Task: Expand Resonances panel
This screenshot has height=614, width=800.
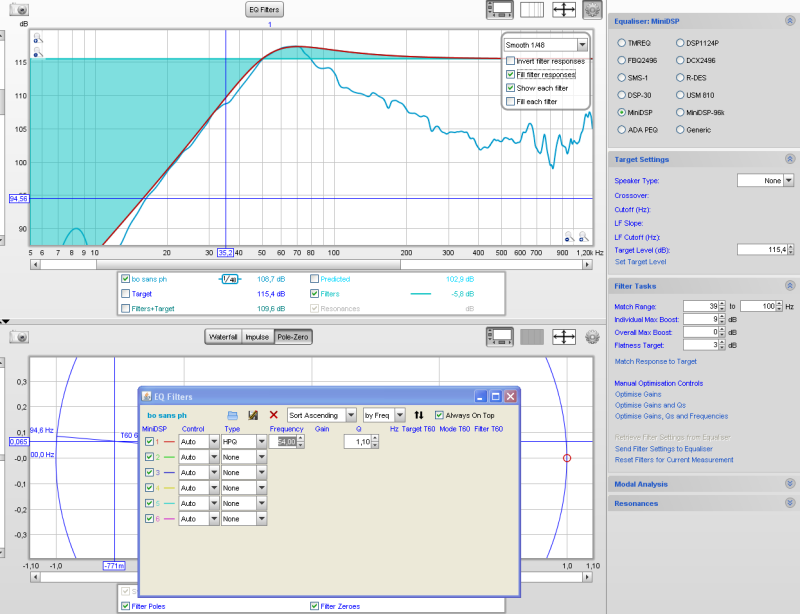Action: pos(790,503)
